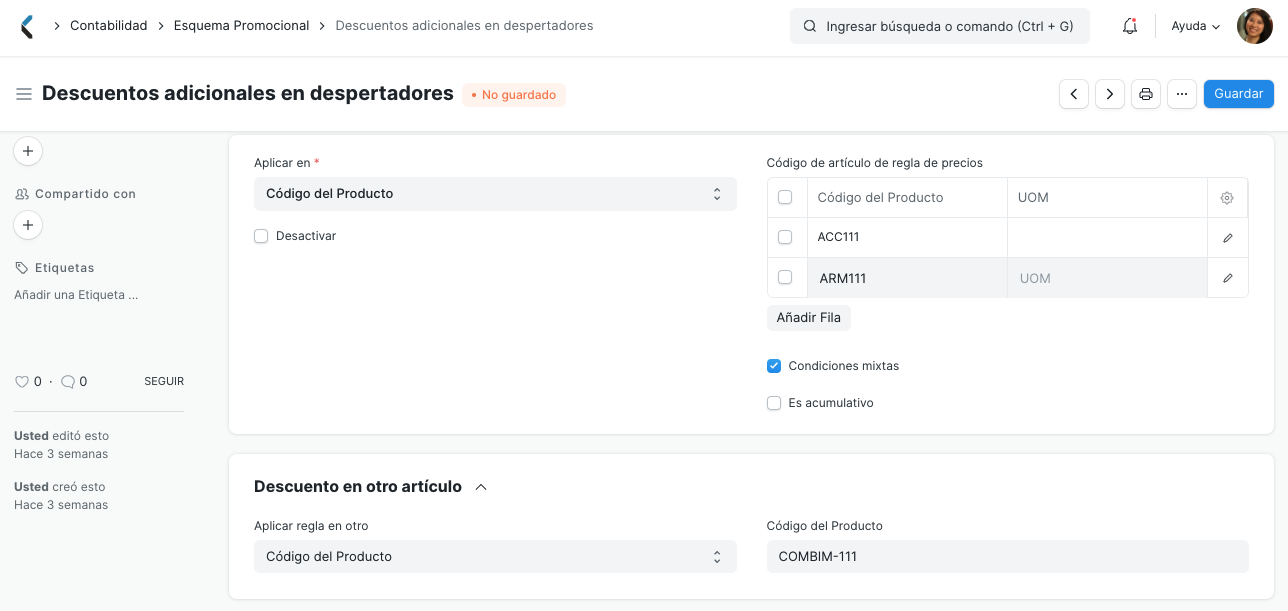The height and width of the screenshot is (611, 1288).
Task: Toggle the Desactivar checkbox
Action: click(261, 236)
